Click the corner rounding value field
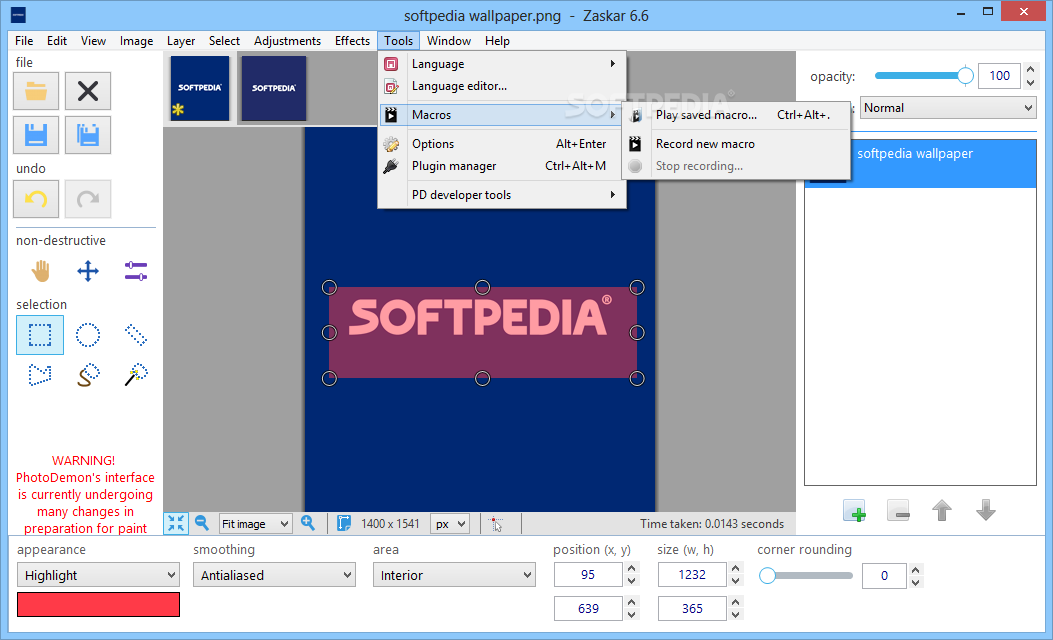This screenshot has height=640, width=1053. 884,576
